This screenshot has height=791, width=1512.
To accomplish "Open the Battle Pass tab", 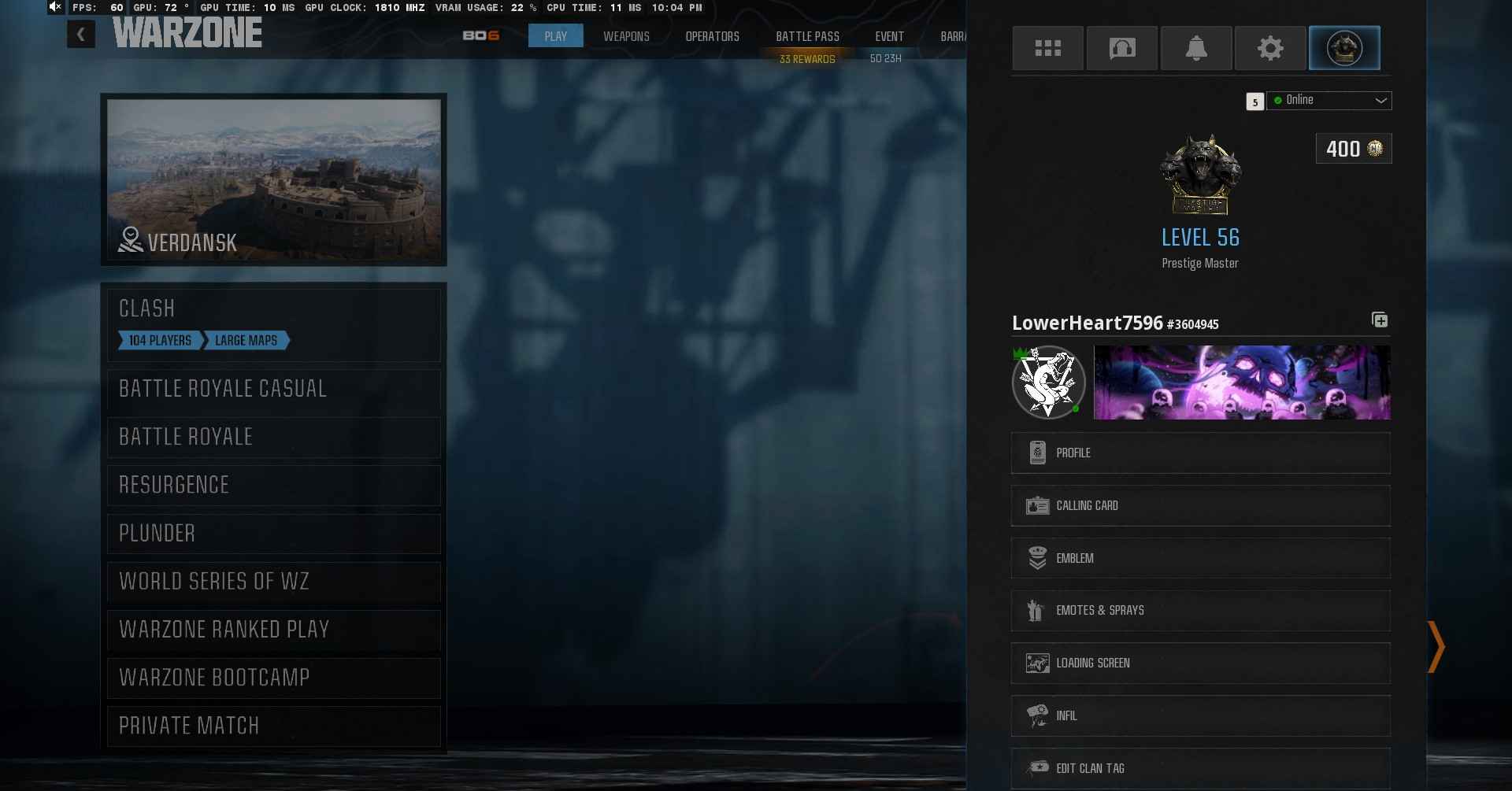I will tap(807, 36).
